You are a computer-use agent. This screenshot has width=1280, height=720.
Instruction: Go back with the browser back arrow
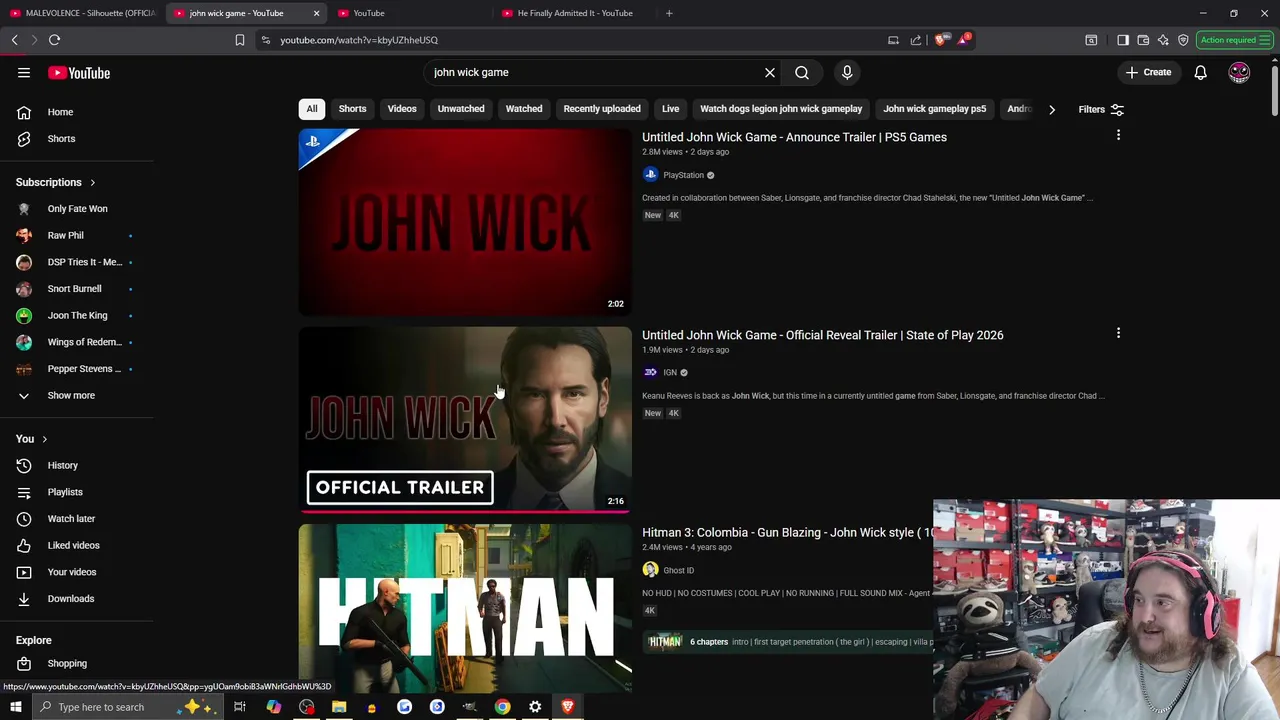pos(14,40)
